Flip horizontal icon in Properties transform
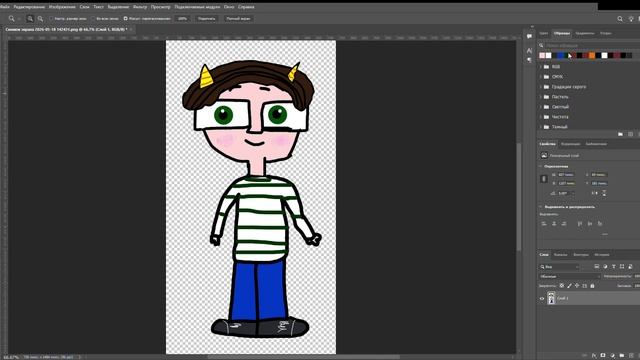The height and width of the screenshot is (360, 640). pyautogui.click(x=595, y=193)
